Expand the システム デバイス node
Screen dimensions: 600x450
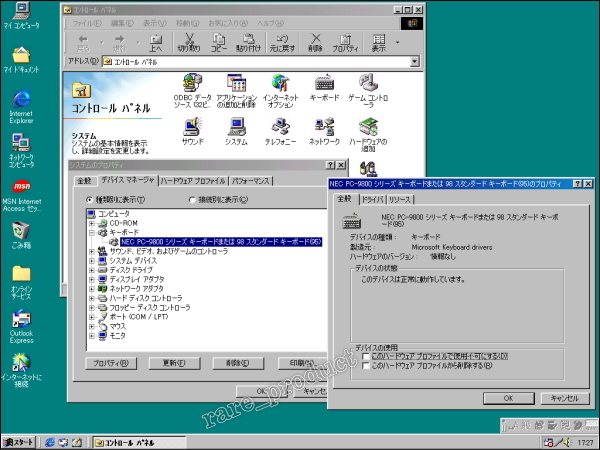92,261
